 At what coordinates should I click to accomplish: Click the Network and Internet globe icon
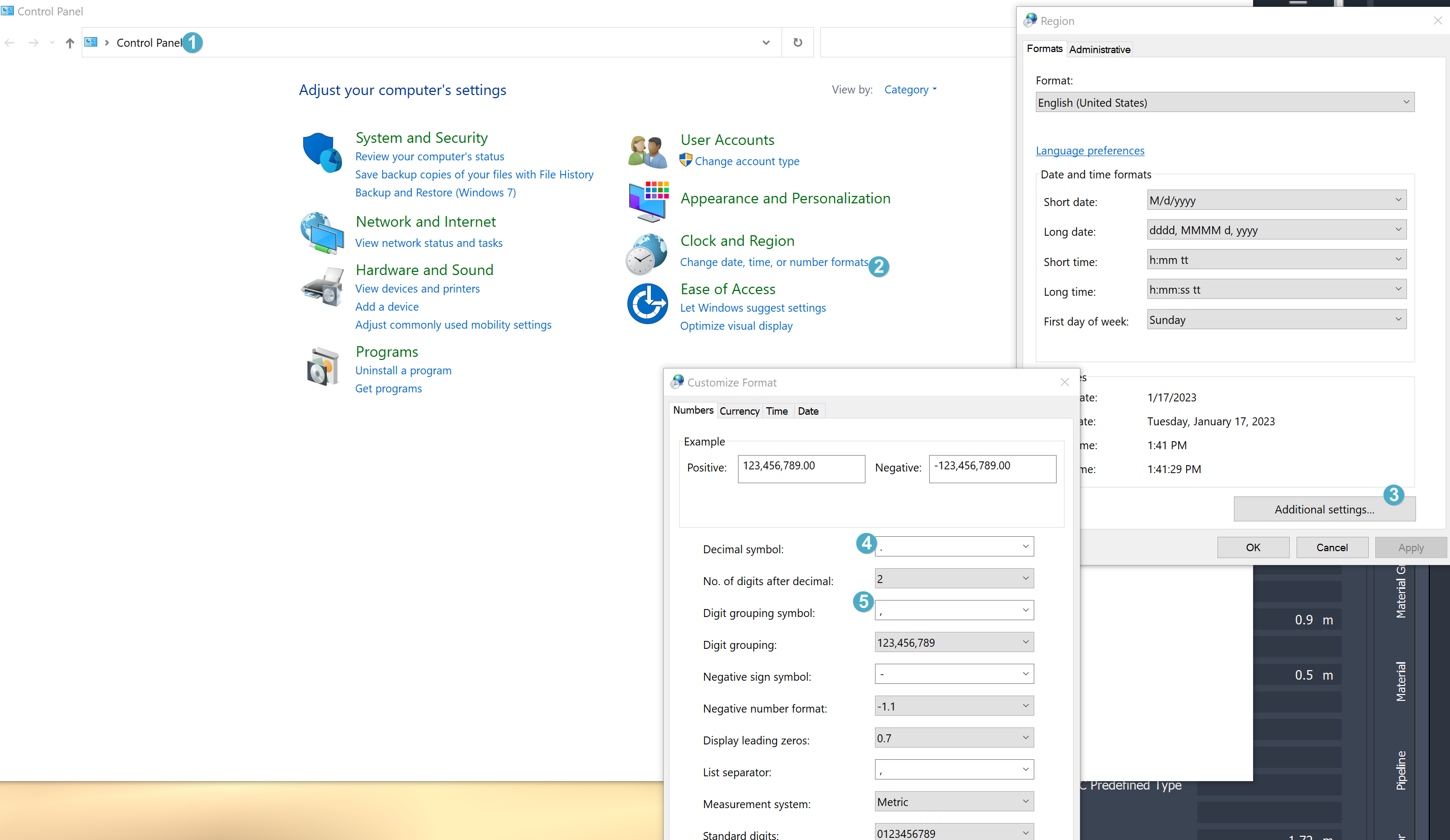coord(322,233)
